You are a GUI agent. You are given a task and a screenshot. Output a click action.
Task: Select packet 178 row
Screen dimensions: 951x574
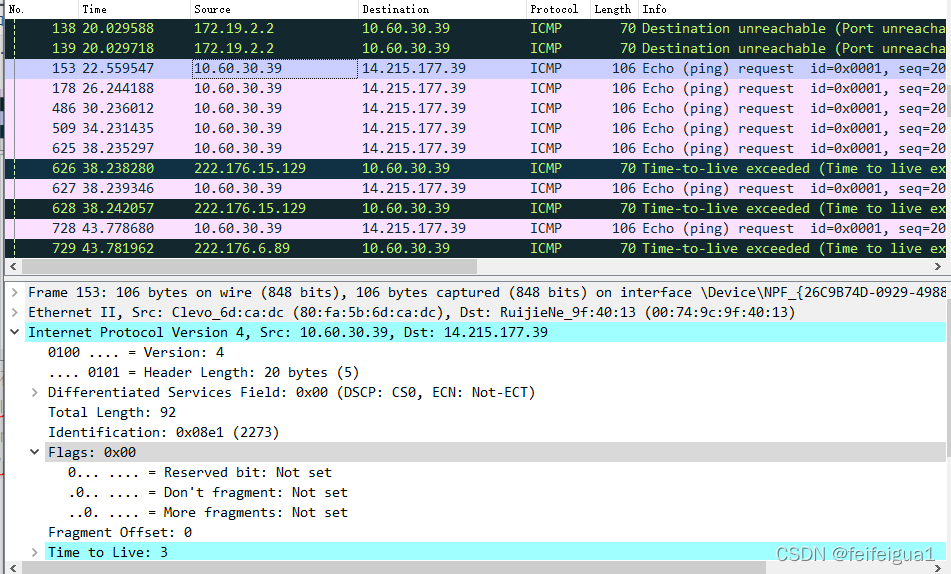tap(476, 89)
